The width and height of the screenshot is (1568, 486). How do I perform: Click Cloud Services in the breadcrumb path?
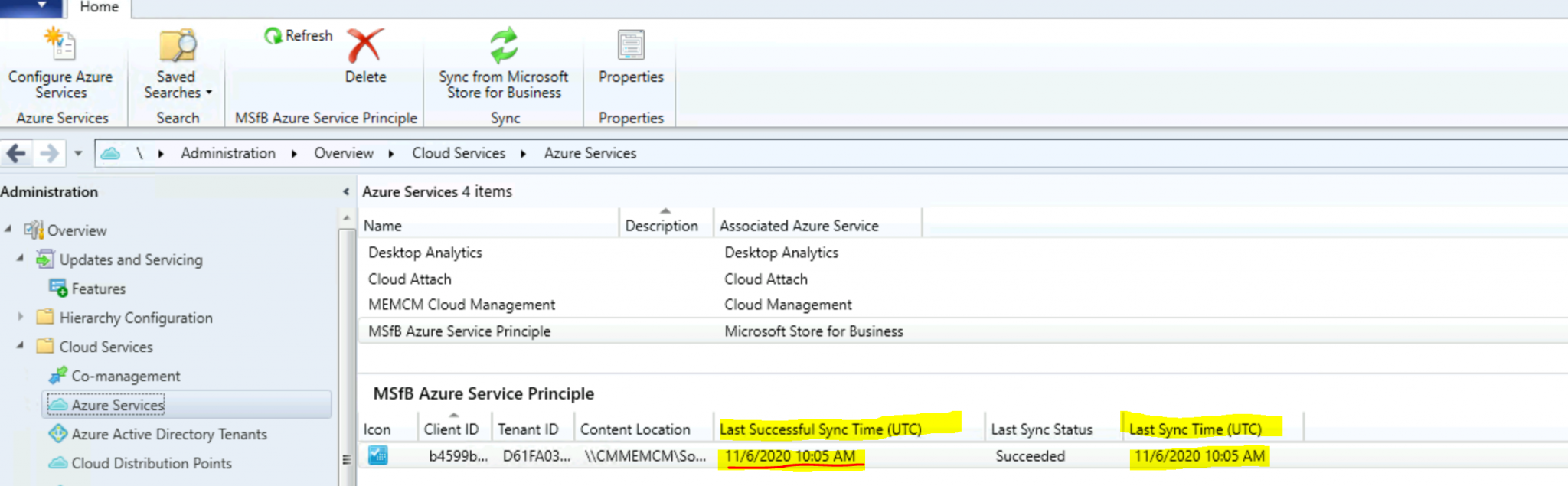pyautogui.click(x=459, y=153)
